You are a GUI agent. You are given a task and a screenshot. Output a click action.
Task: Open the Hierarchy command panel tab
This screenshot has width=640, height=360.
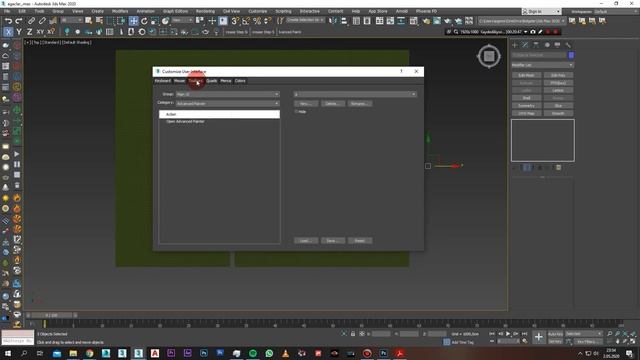pyautogui.click(x=536, y=45)
